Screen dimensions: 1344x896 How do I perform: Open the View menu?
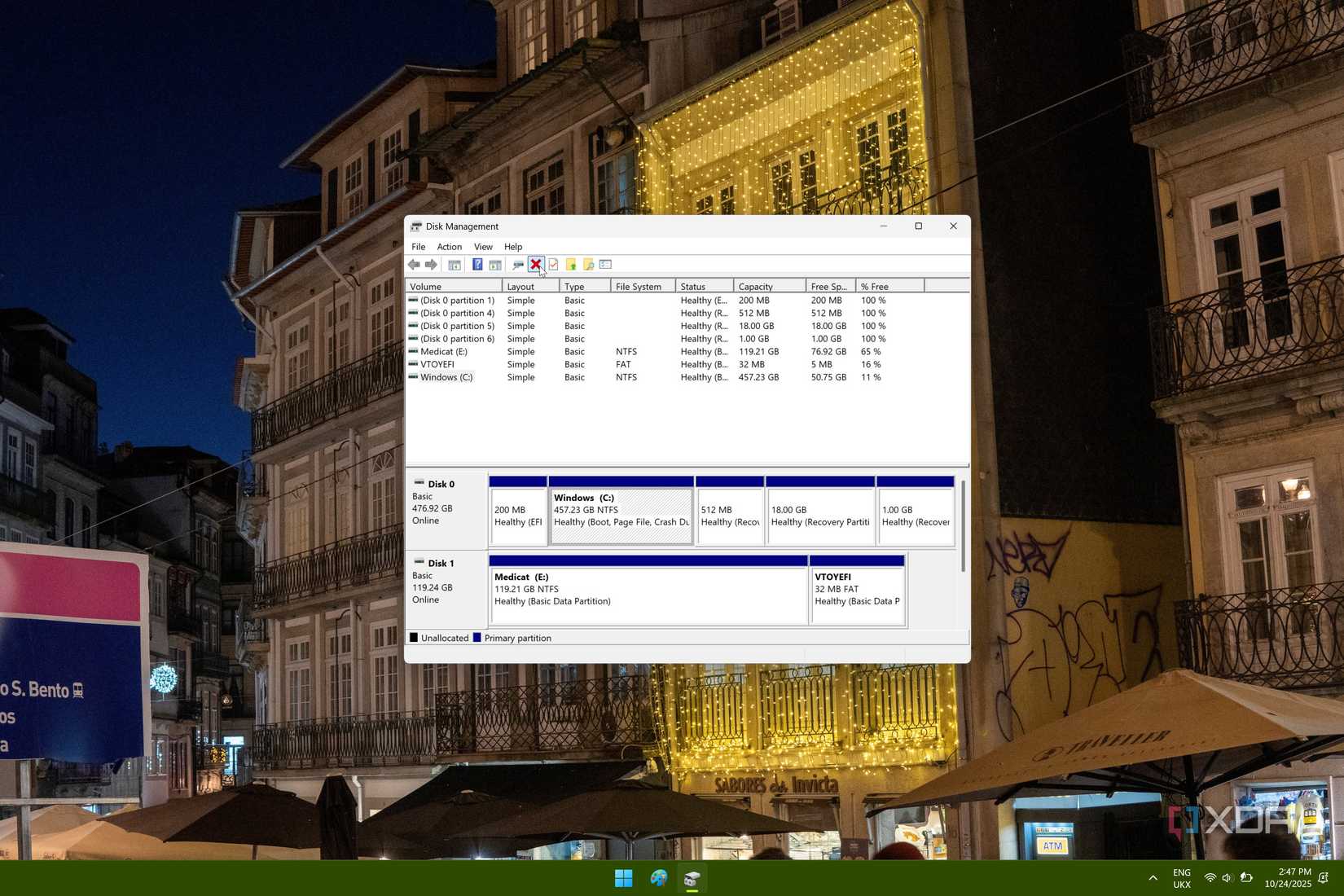coord(483,247)
